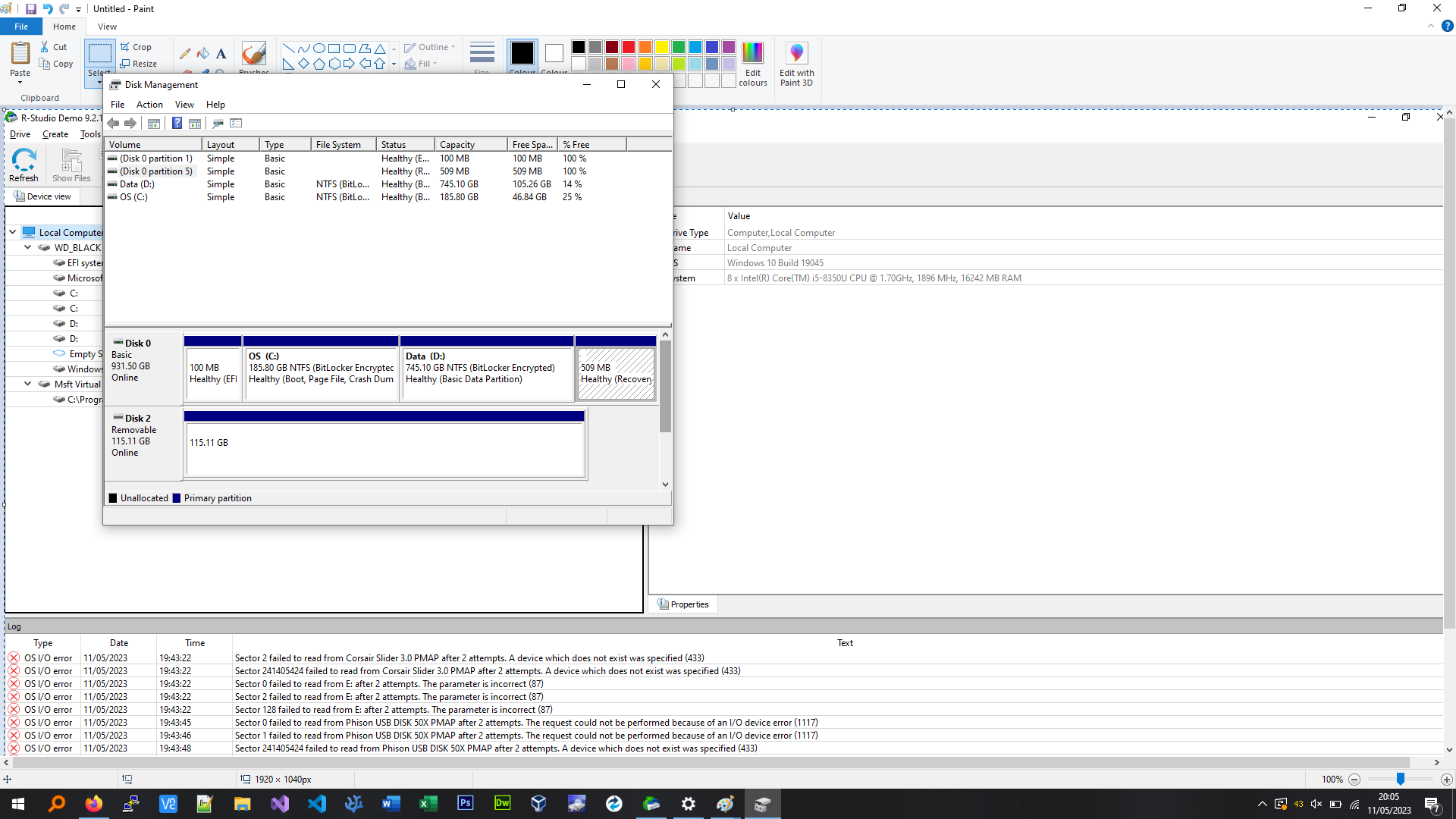1456x819 pixels.
Task: Click the Undo arrow in Paint's quick access toolbar
Action: point(48,9)
